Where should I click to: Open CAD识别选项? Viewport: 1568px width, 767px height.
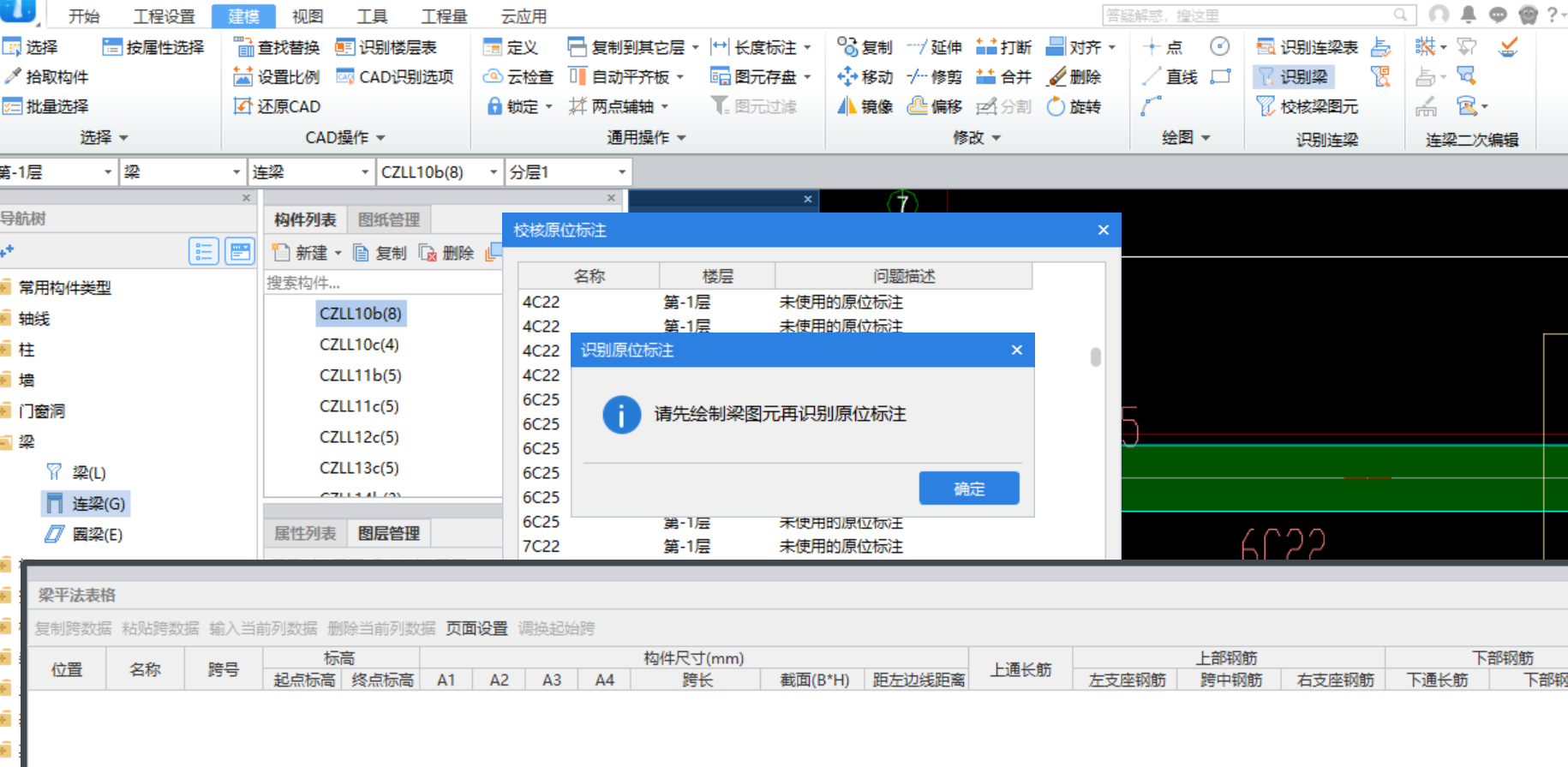395,76
